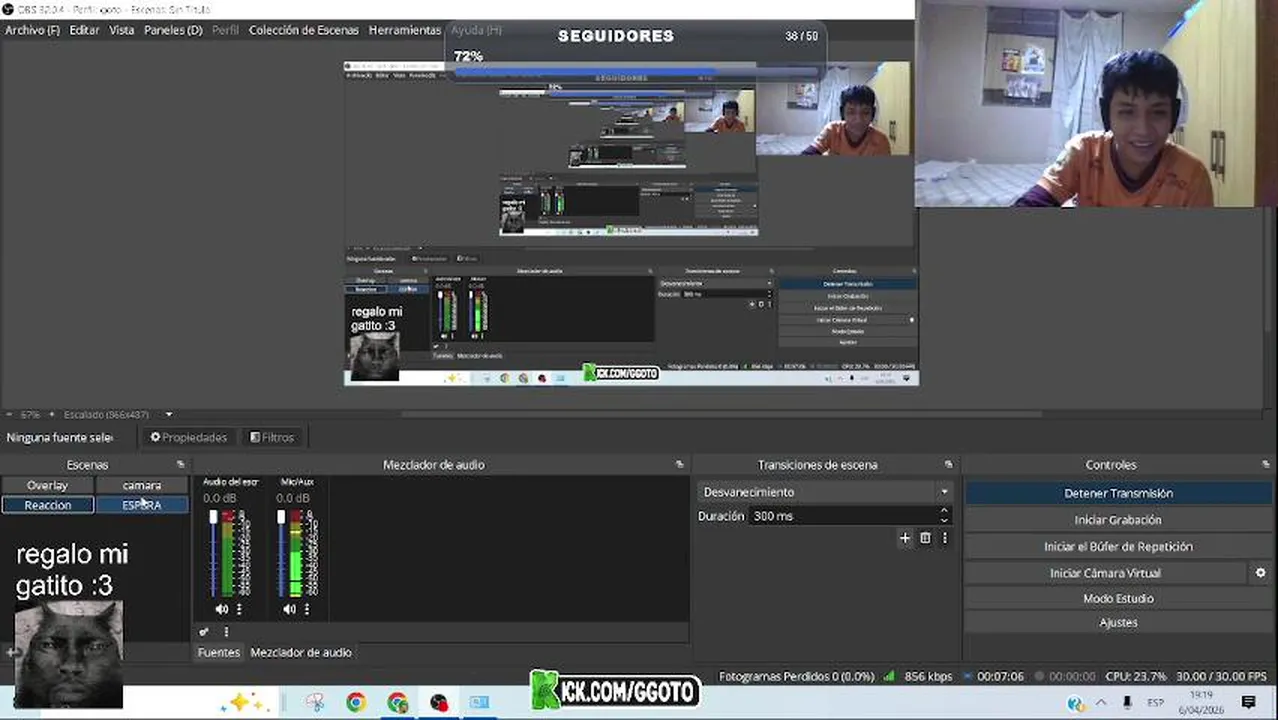Open the Archivo menu

click(x=32, y=30)
